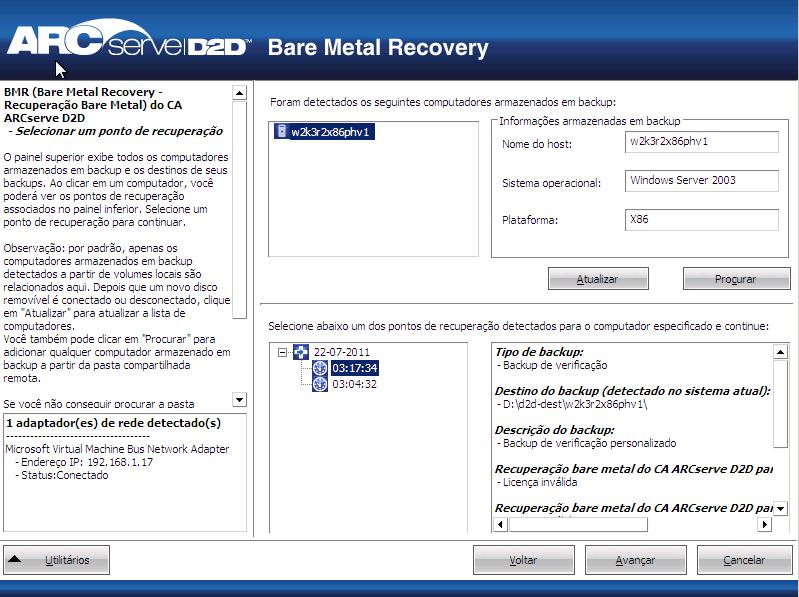Click the 'Endereço IP: 192.168.1.17' line

84,462
